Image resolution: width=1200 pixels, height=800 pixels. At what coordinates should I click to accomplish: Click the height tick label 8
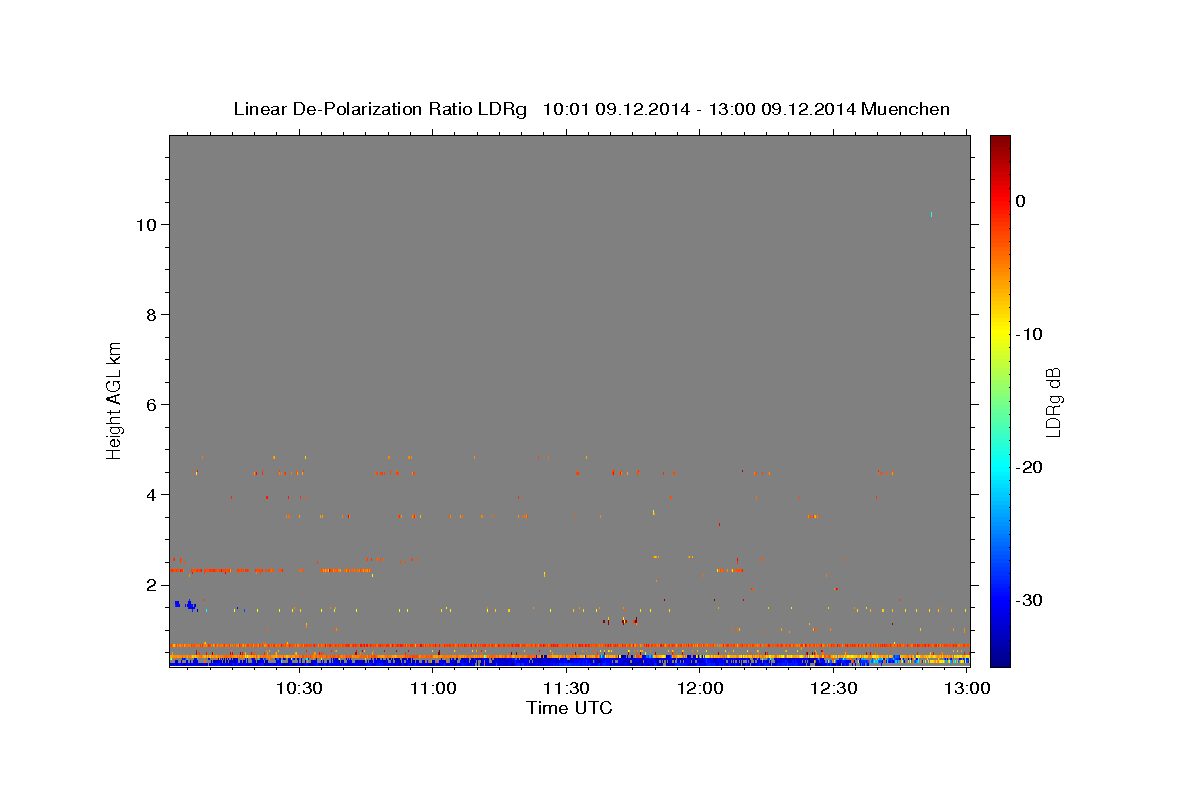[152, 315]
